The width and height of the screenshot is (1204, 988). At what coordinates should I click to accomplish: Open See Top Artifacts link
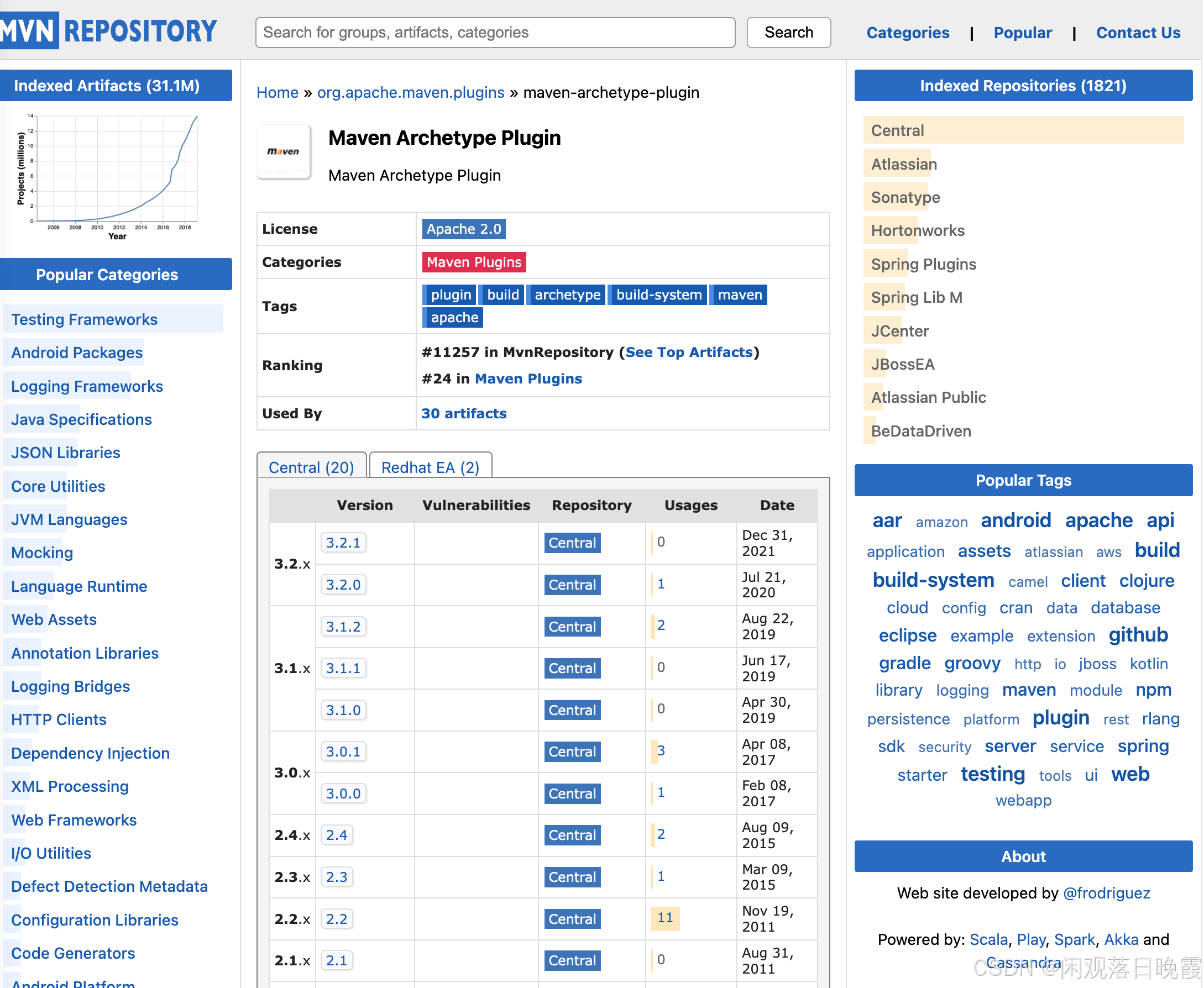point(689,353)
